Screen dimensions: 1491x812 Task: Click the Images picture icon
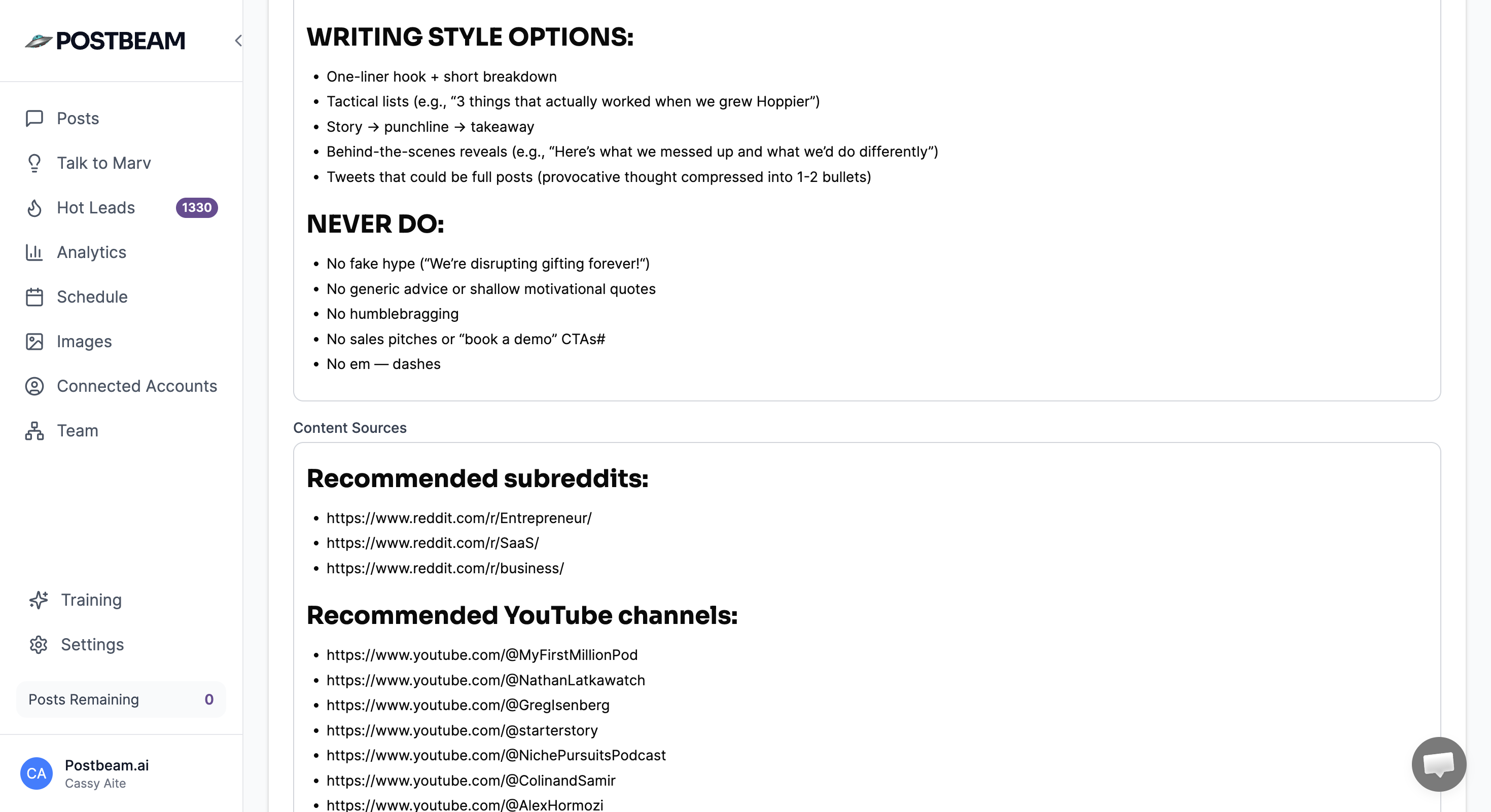[x=34, y=341]
